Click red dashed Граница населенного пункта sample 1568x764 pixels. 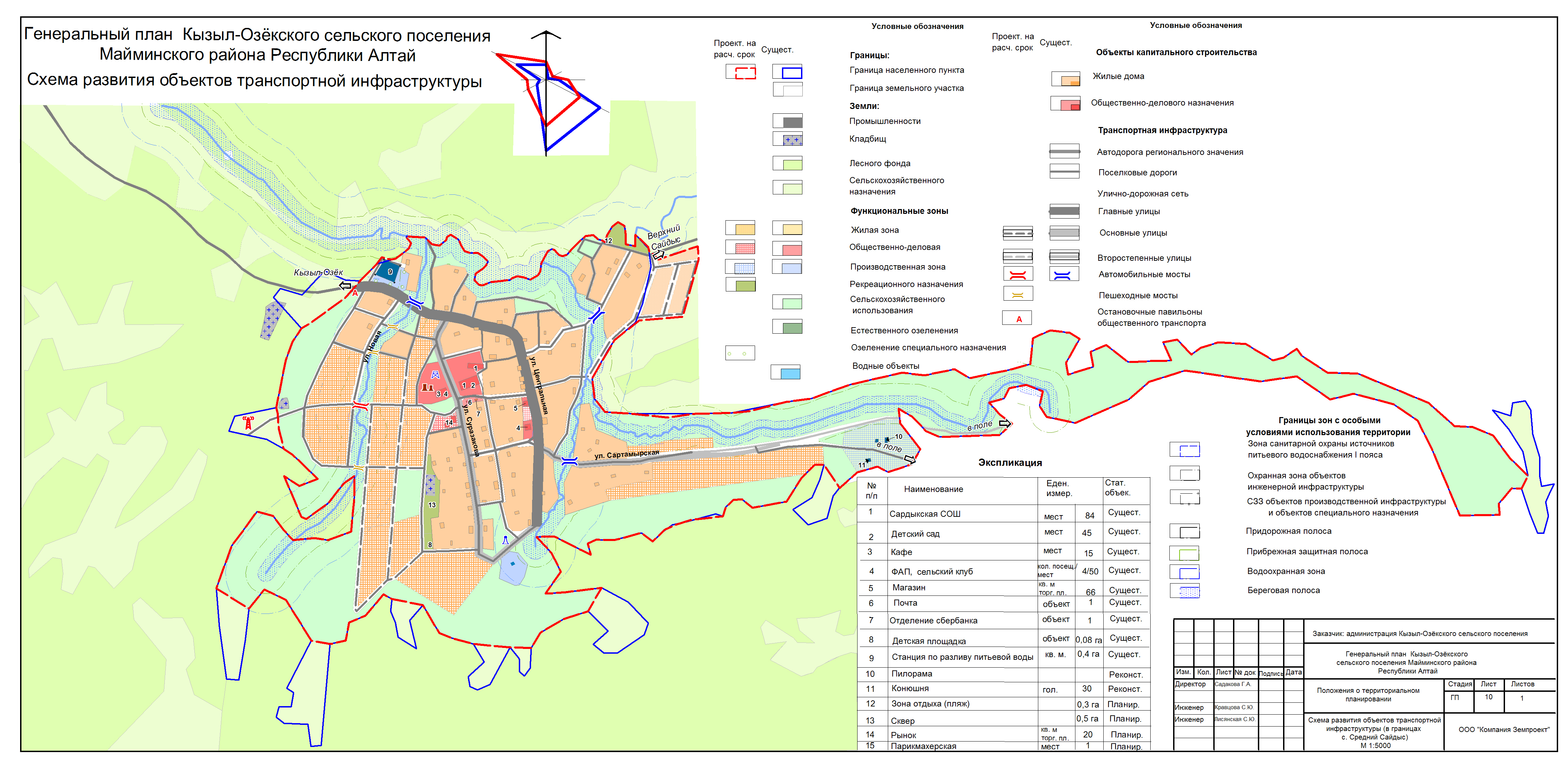point(741,72)
